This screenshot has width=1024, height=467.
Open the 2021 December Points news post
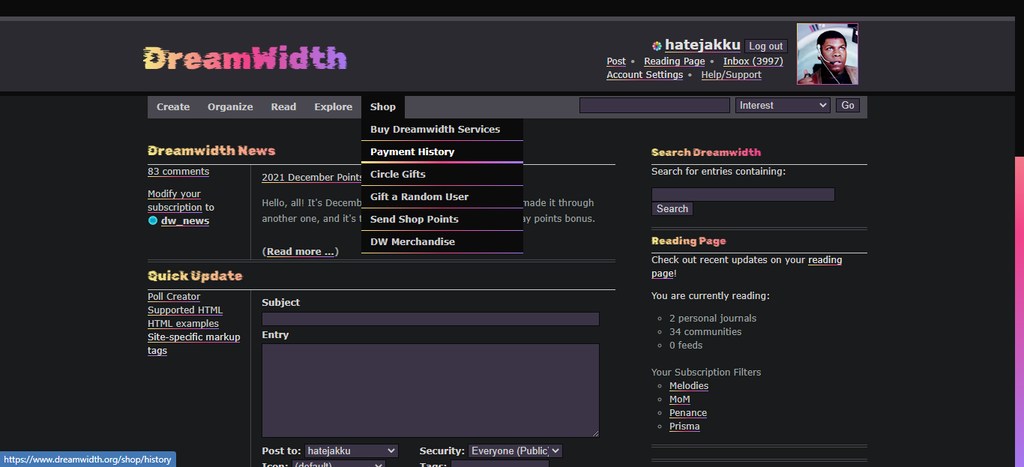312,178
